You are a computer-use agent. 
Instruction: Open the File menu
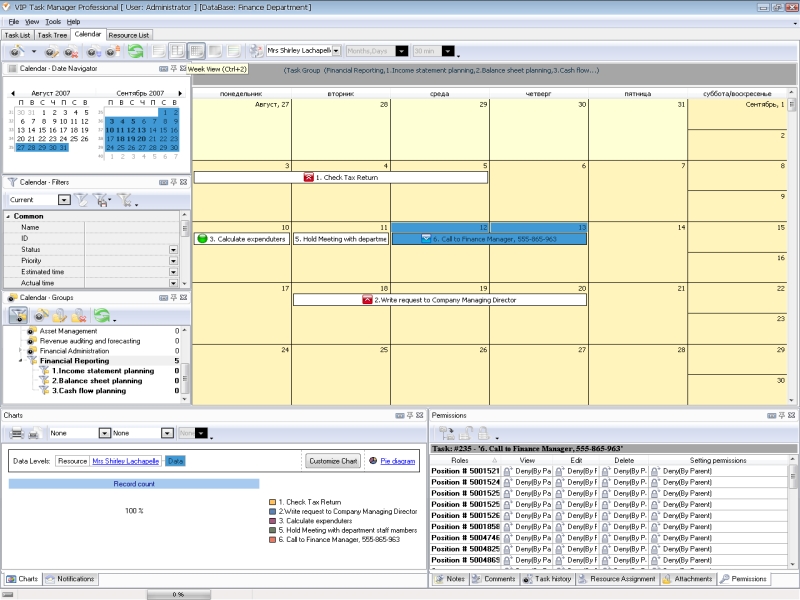(14, 21)
